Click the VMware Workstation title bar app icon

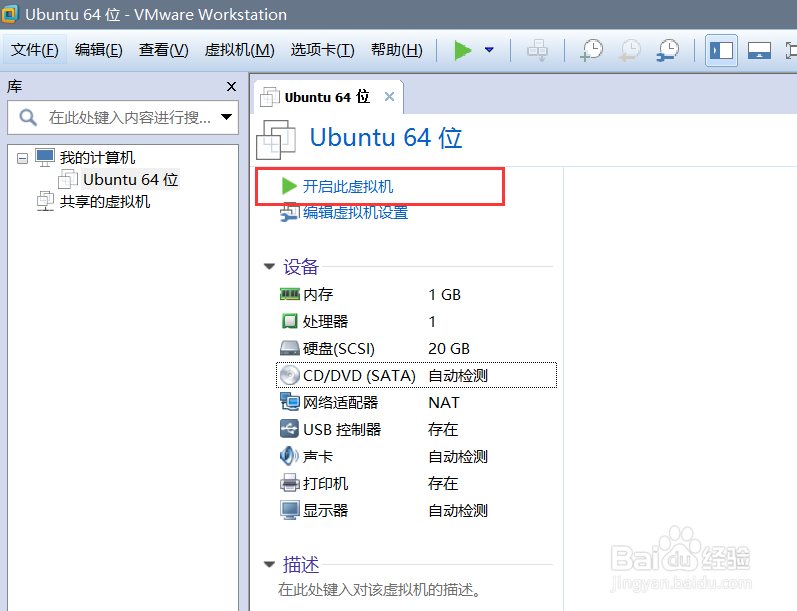(x=10, y=14)
